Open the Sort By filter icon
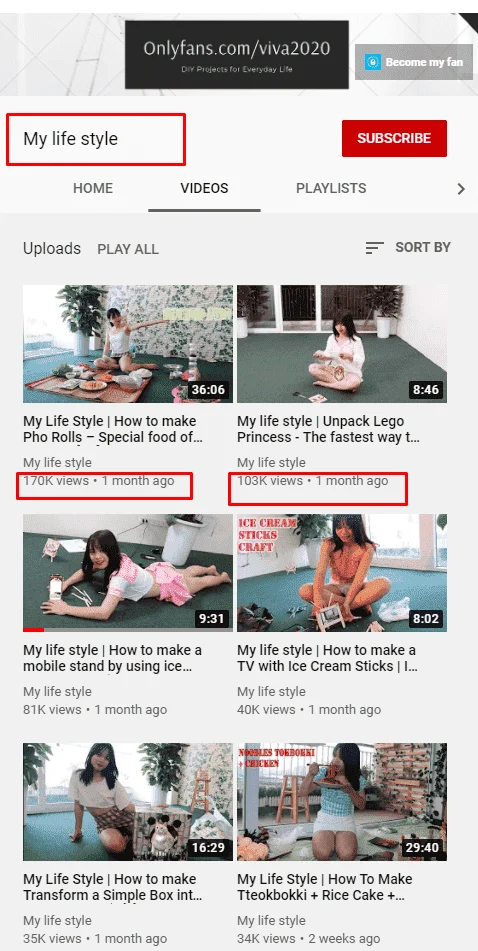 (374, 248)
